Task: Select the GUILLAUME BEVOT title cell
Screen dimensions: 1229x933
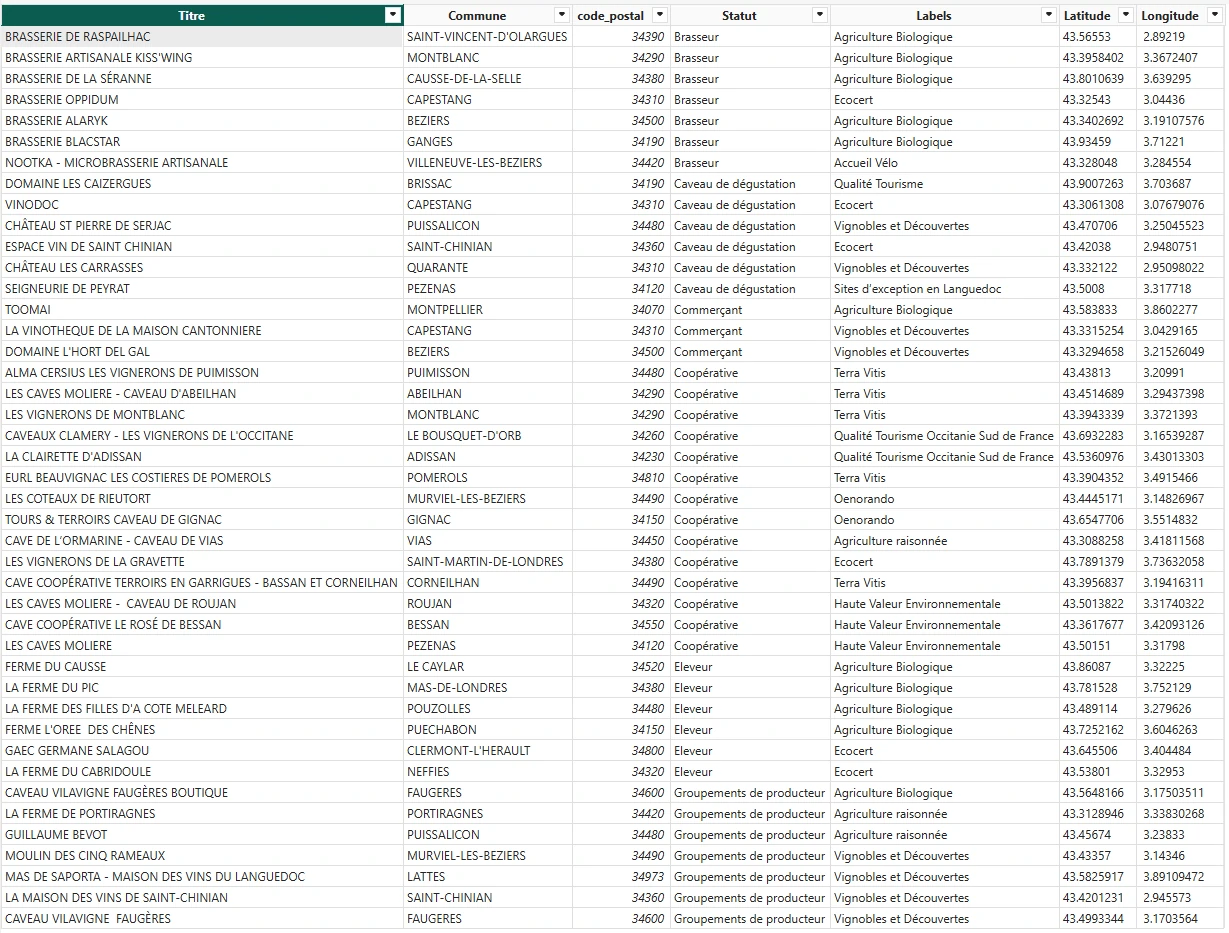Action: pos(56,835)
